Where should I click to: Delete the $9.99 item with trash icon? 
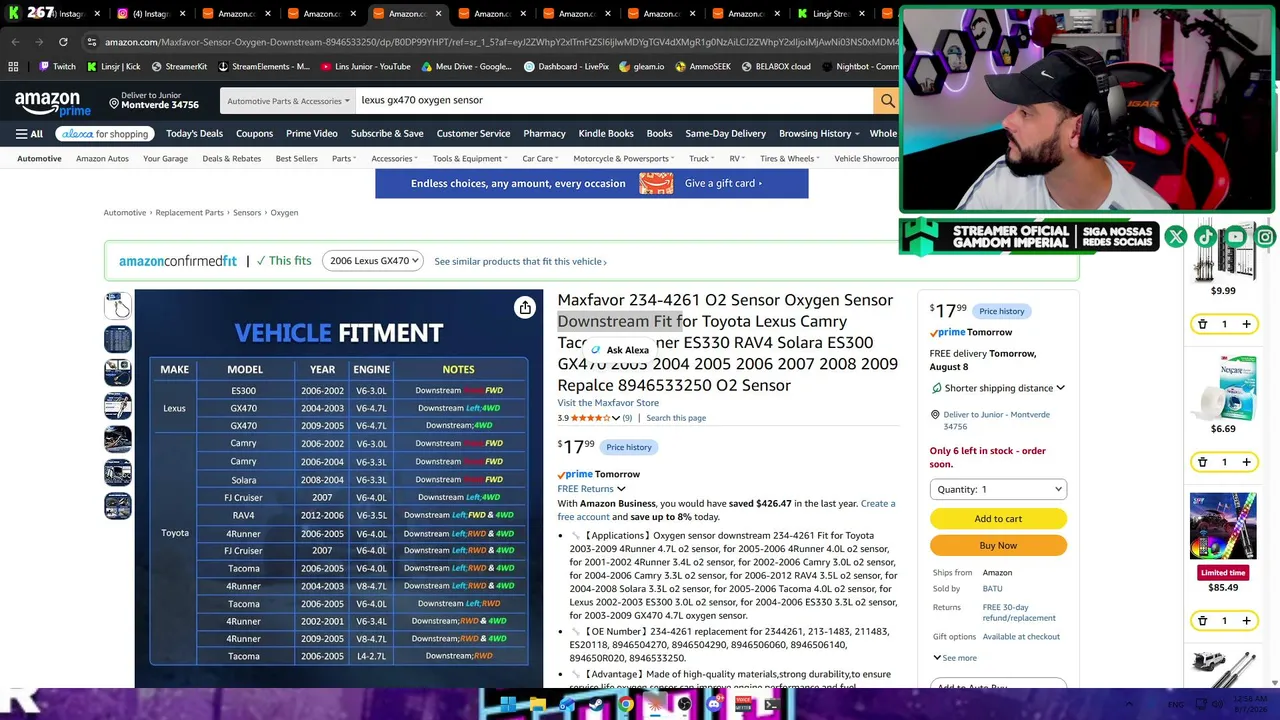click(1202, 324)
